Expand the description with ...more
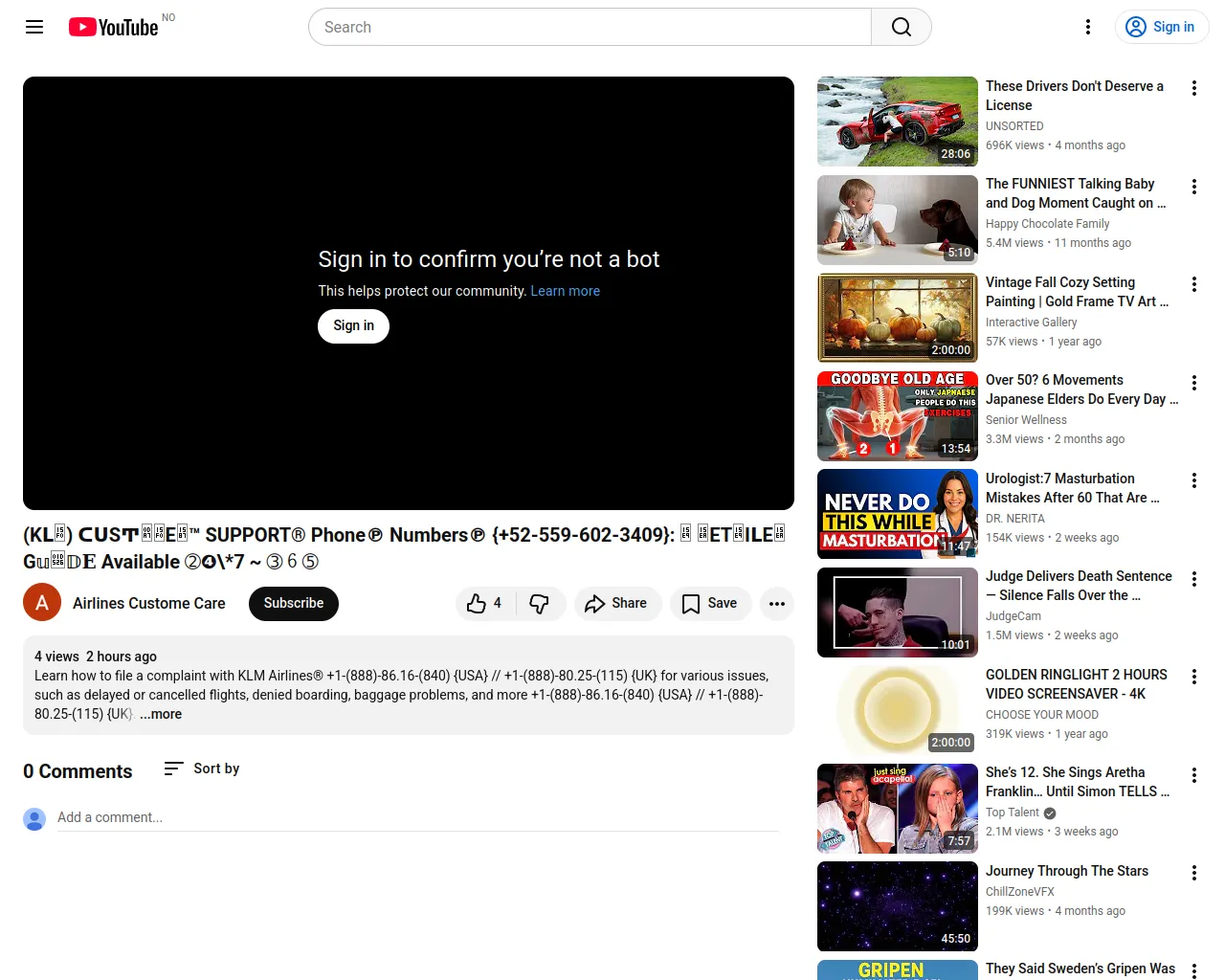The width and height of the screenshot is (1225, 980). pyautogui.click(x=161, y=714)
